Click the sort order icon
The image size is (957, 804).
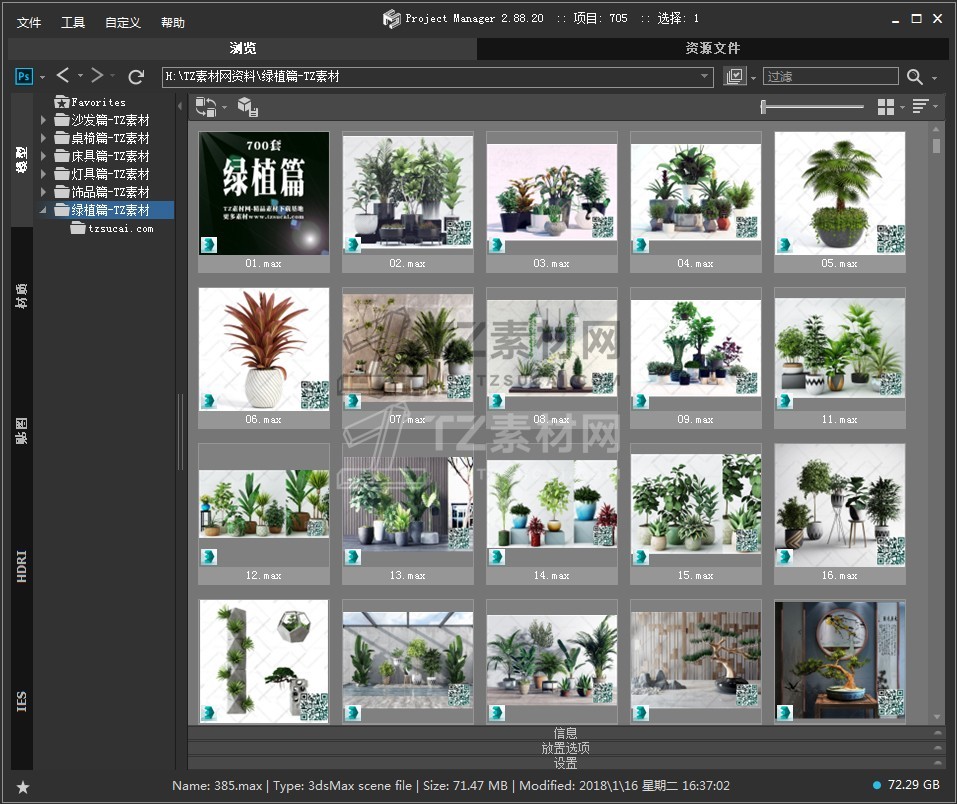pyautogui.click(x=920, y=106)
